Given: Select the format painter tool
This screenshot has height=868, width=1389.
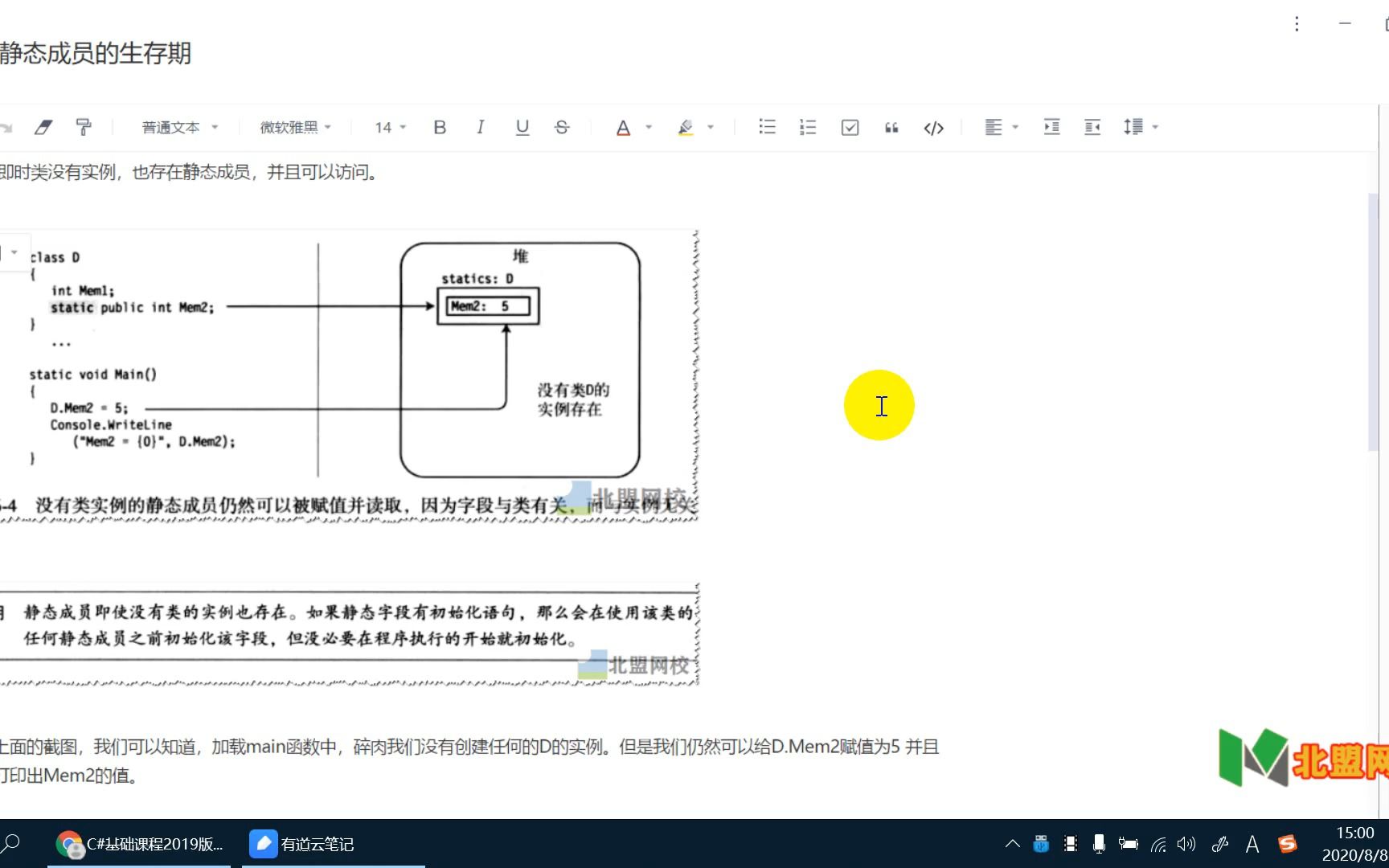Looking at the screenshot, I should click(84, 127).
